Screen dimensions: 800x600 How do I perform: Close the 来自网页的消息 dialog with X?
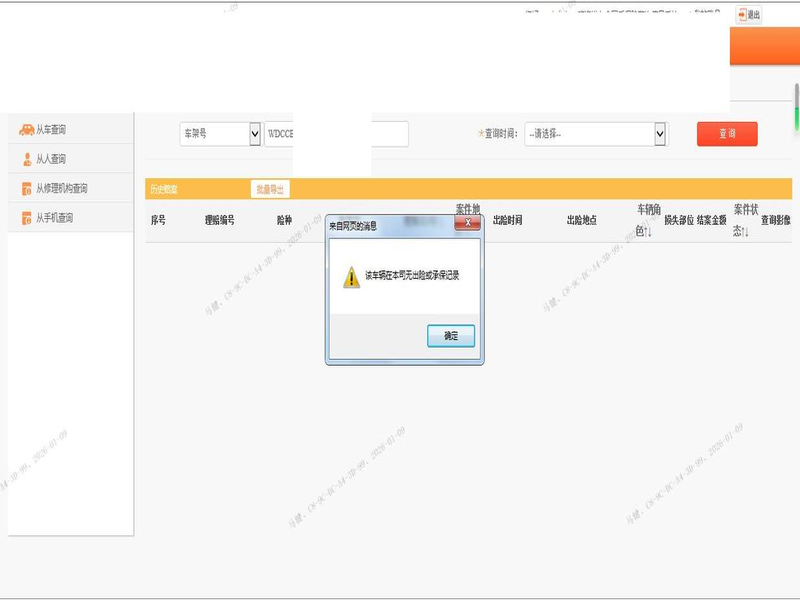point(467,225)
